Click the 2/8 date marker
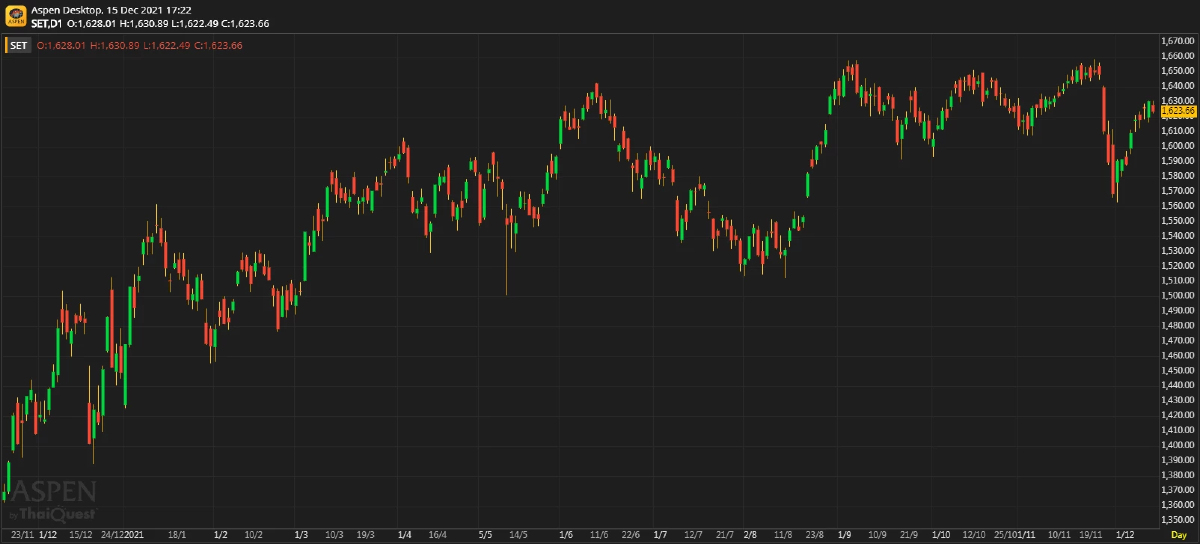The image size is (1200, 544). 750,536
